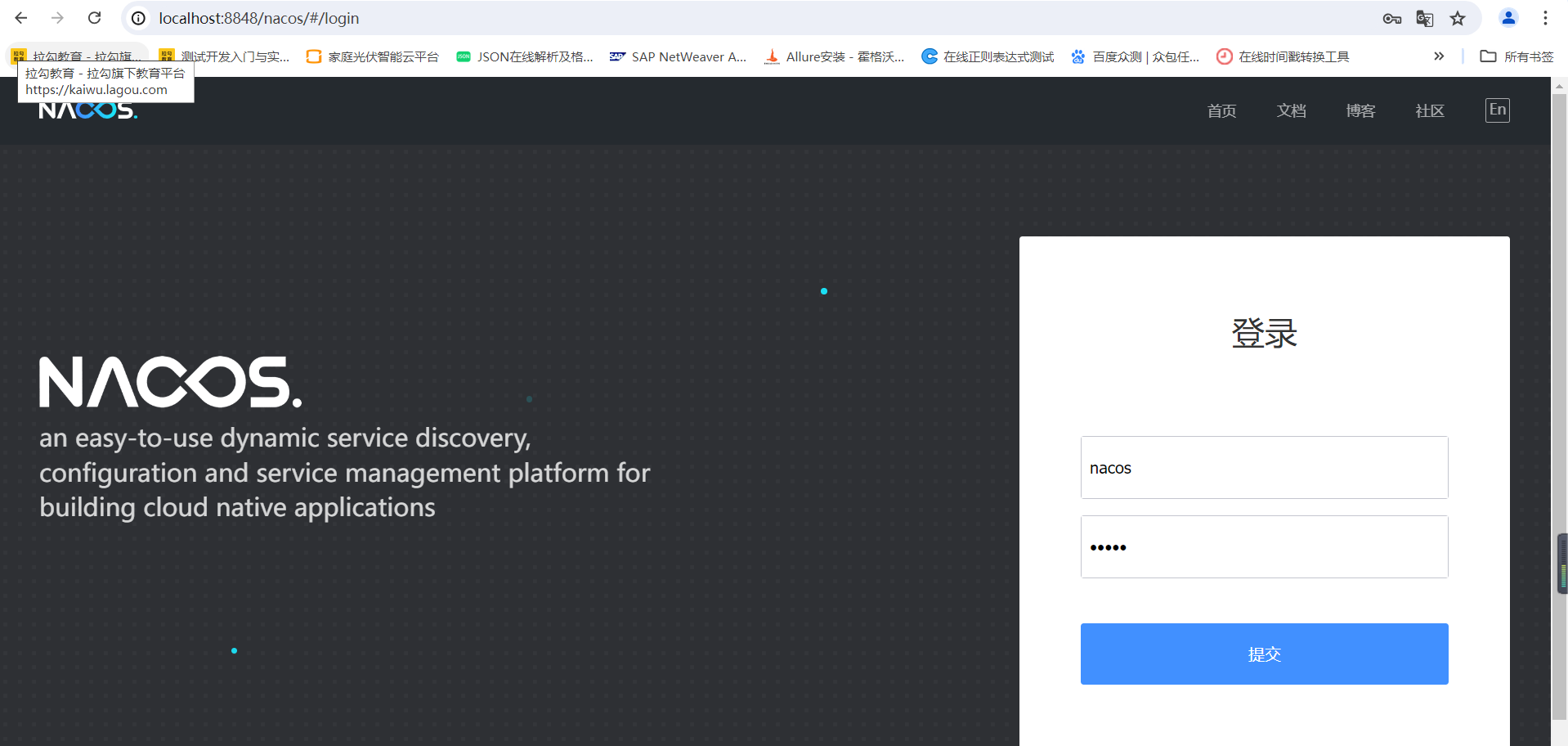Open Chrome's three-dot menu

point(1545,18)
